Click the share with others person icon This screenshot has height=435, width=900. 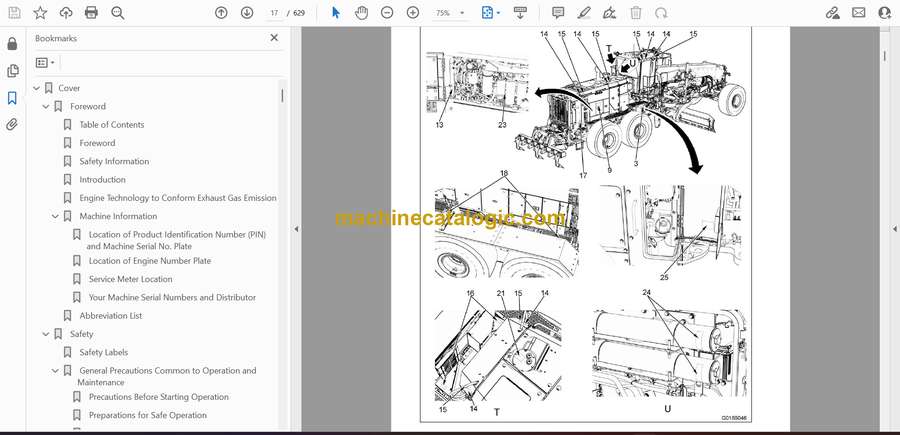coord(885,13)
